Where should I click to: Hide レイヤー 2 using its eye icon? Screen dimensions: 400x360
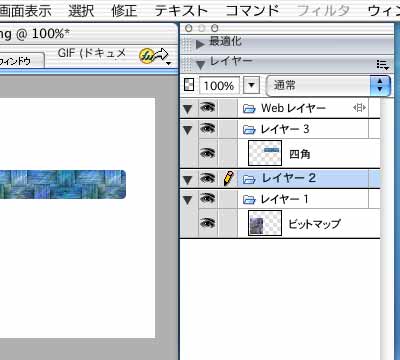[x=208, y=178]
